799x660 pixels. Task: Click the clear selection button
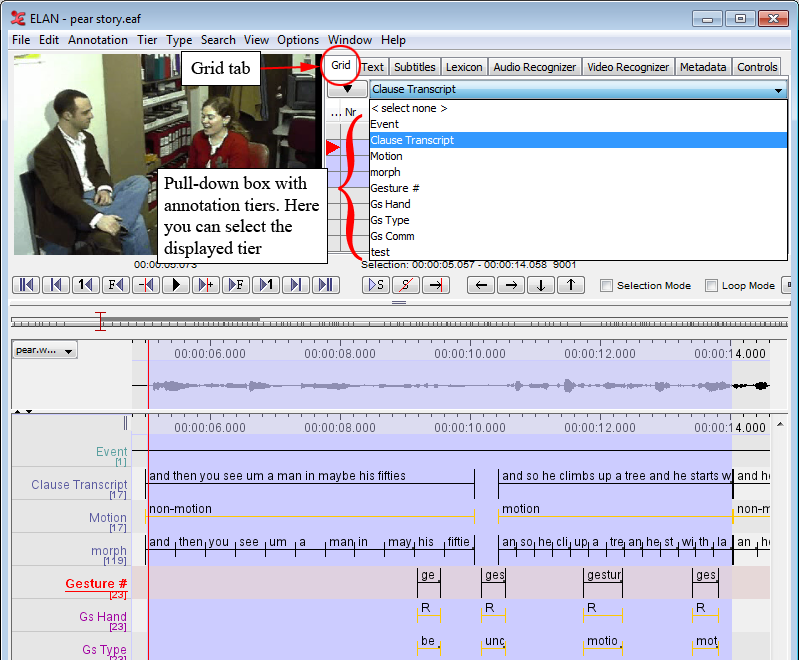tap(405, 285)
